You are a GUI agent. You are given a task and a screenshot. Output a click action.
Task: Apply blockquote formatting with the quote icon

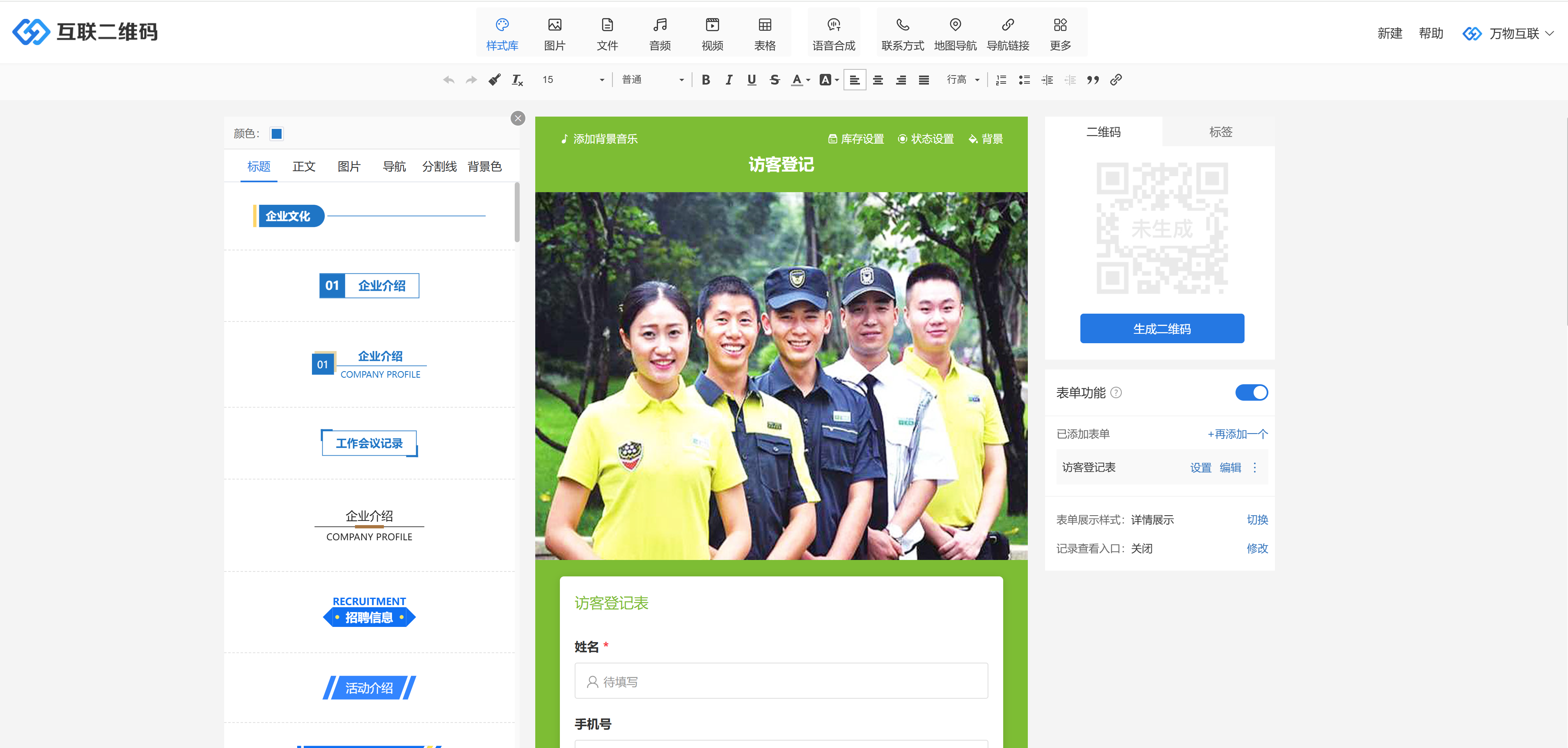[1093, 80]
